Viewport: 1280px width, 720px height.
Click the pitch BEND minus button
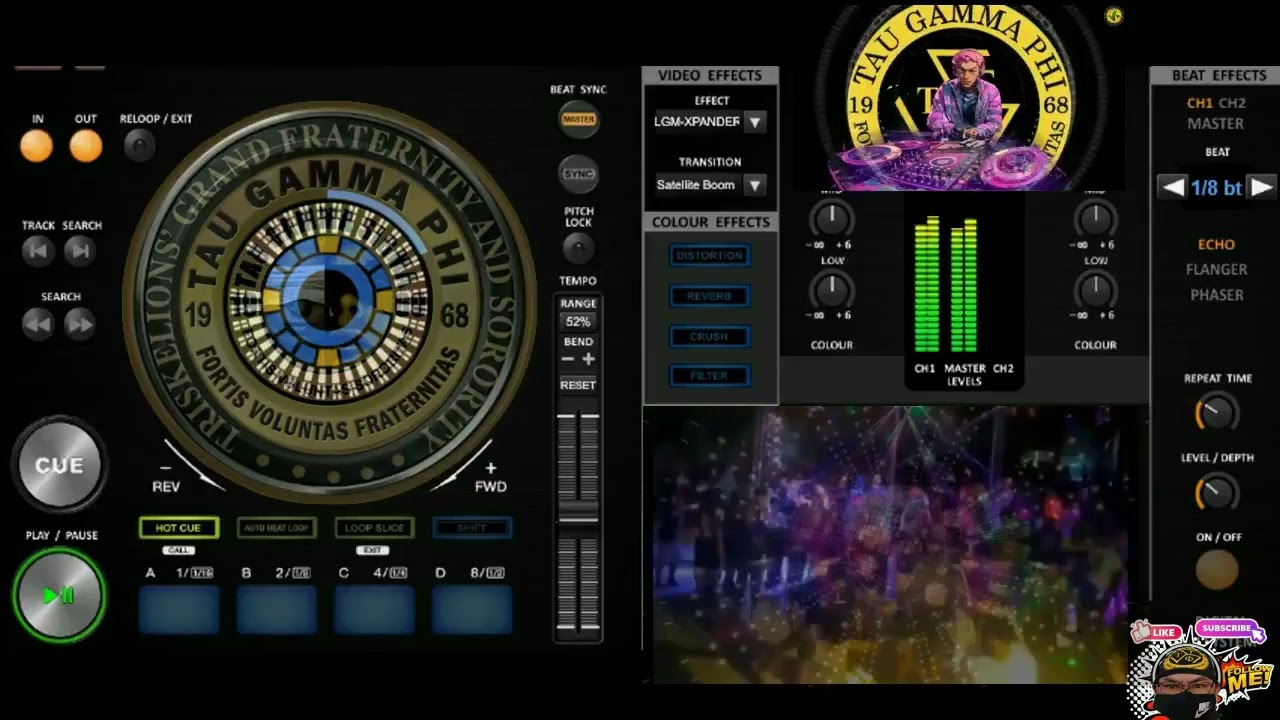pos(567,359)
